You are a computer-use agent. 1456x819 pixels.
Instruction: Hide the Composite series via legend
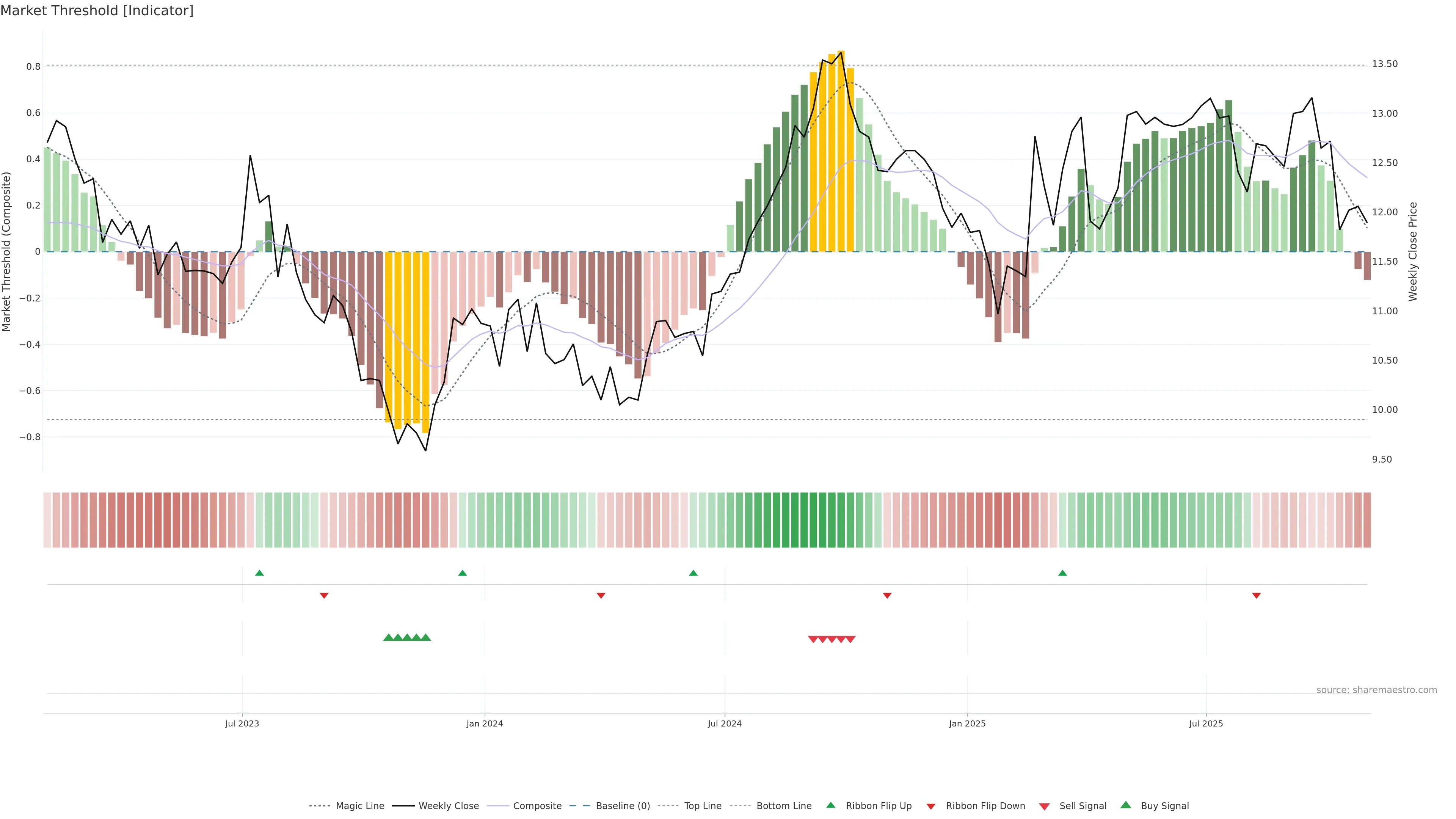(537, 806)
